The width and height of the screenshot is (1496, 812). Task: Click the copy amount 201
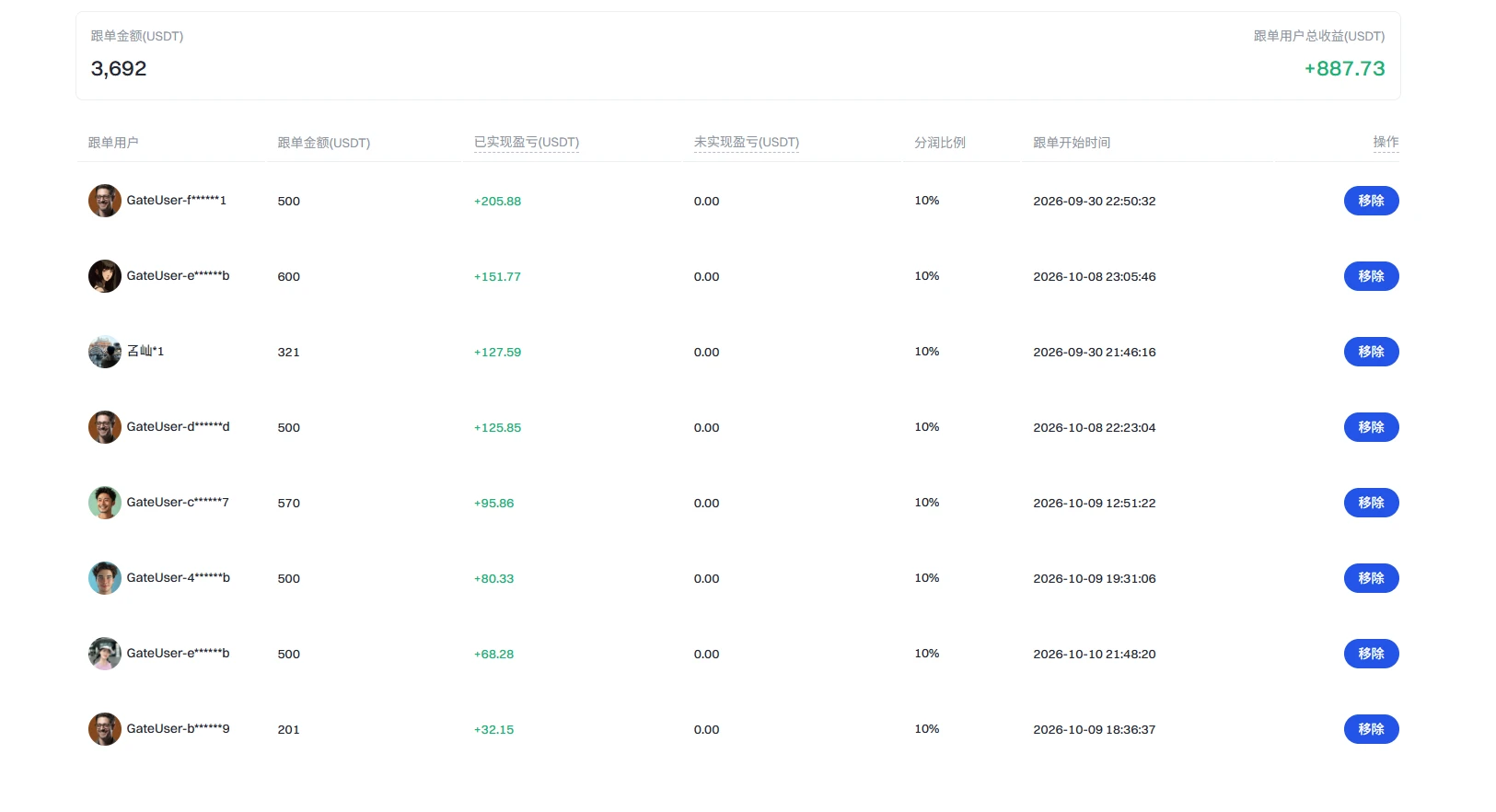click(x=289, y=729)
